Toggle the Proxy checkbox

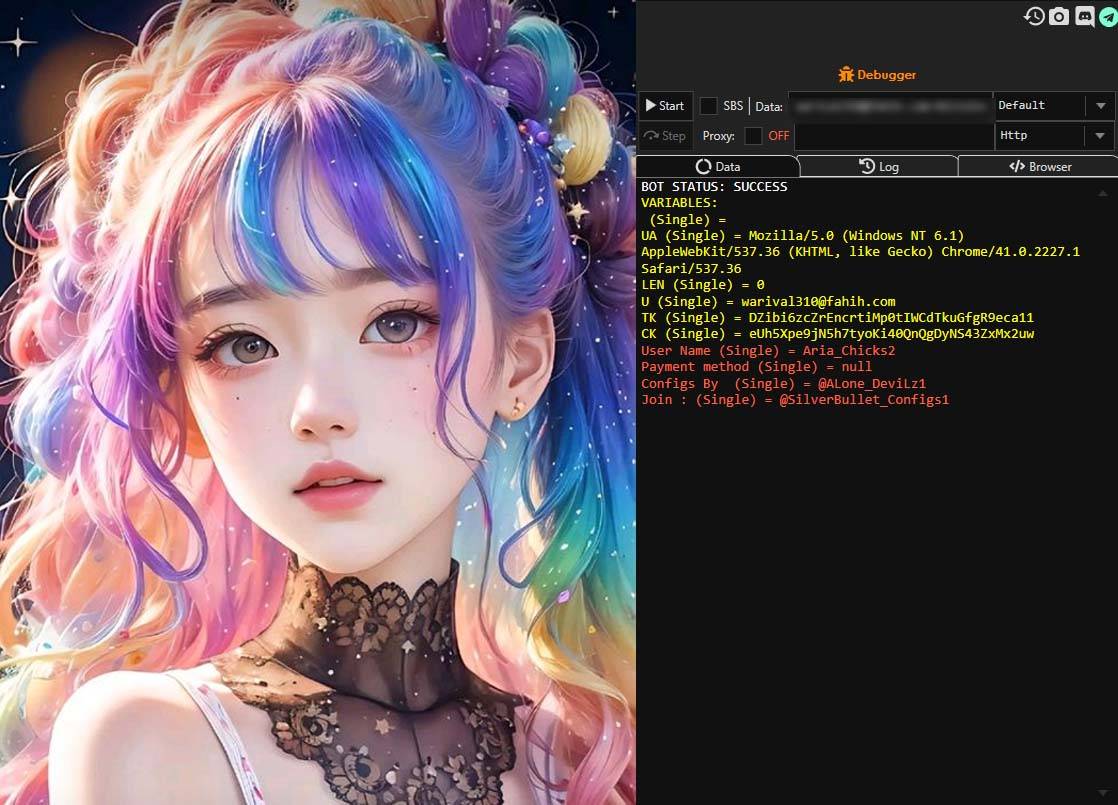coord(753,135)
